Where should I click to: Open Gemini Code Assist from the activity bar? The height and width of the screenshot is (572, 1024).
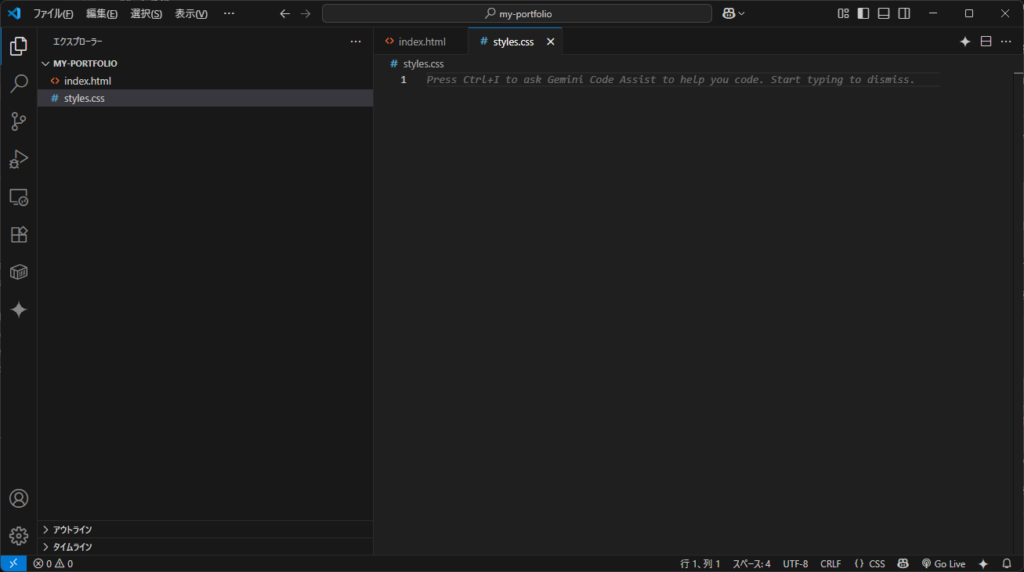click(18, 310)
